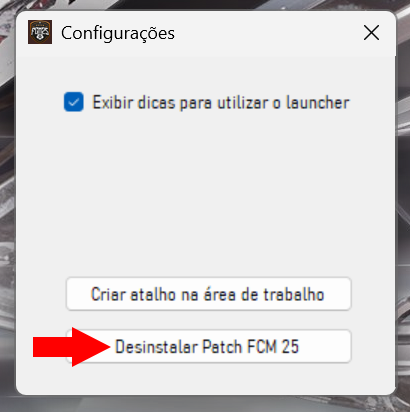Dismiss the settings window via X icon

[371, 33]
